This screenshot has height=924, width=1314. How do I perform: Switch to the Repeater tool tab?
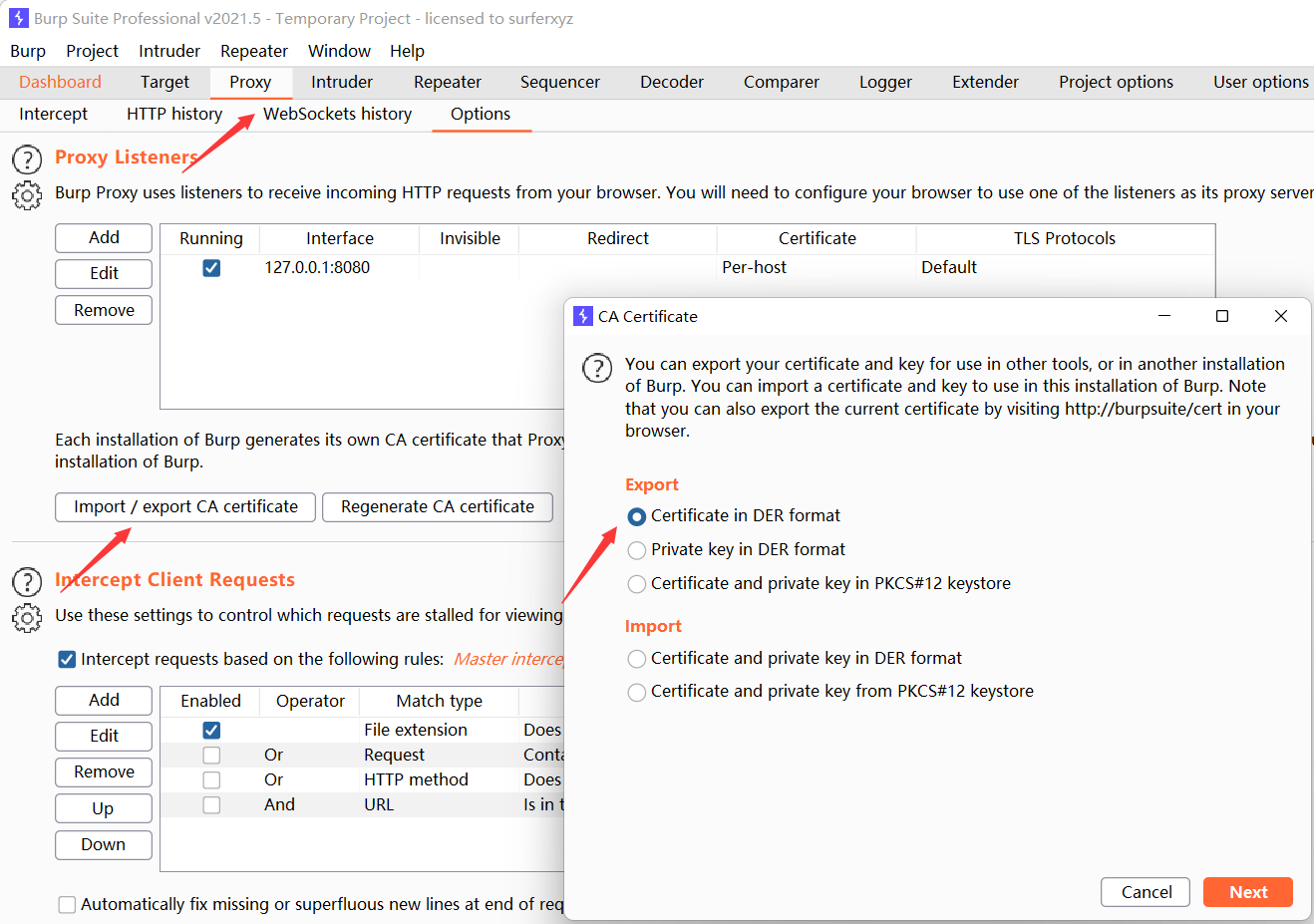(x=448, y=82)
